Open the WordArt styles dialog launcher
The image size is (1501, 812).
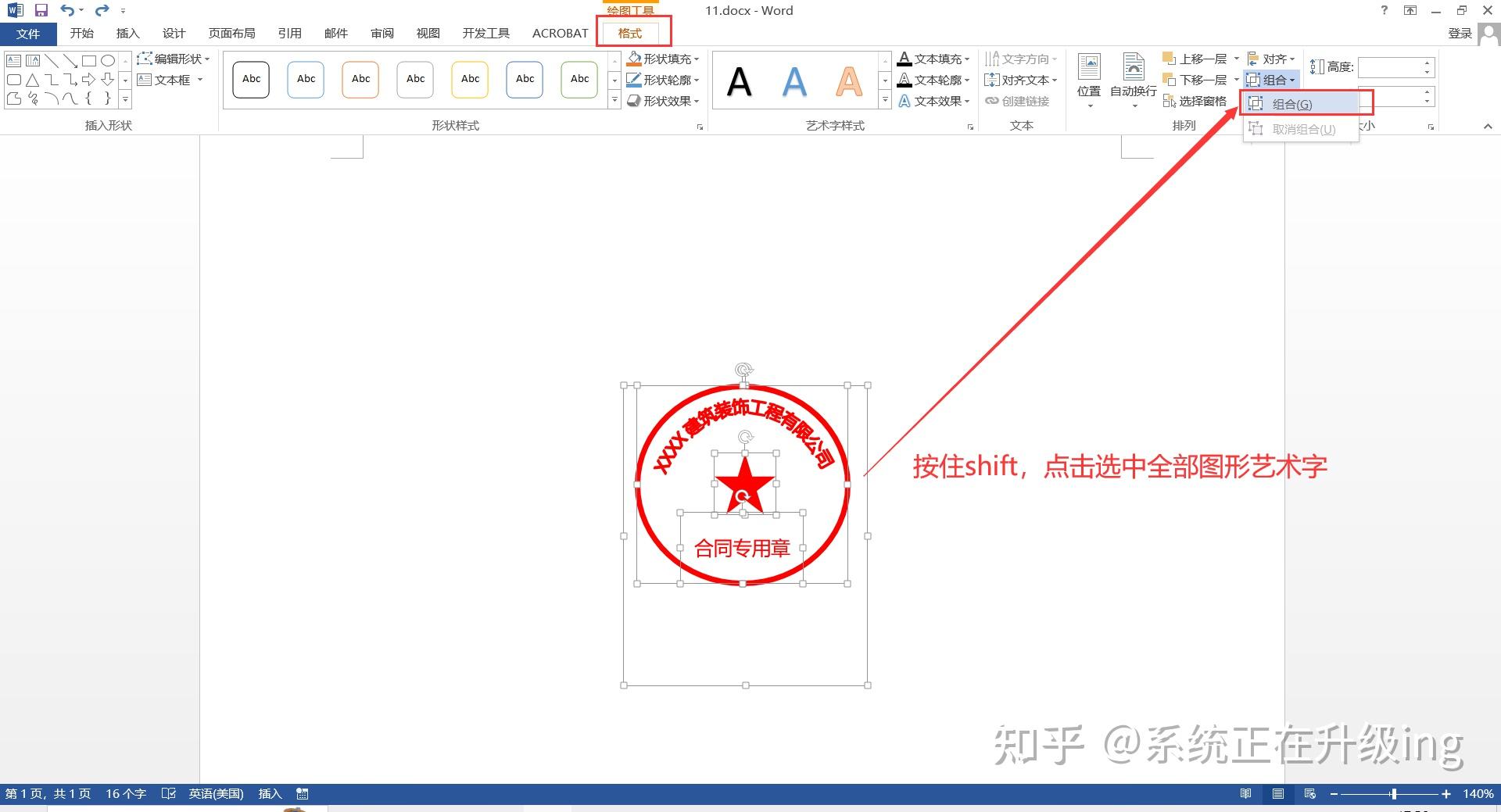click(x=970, y=127)
